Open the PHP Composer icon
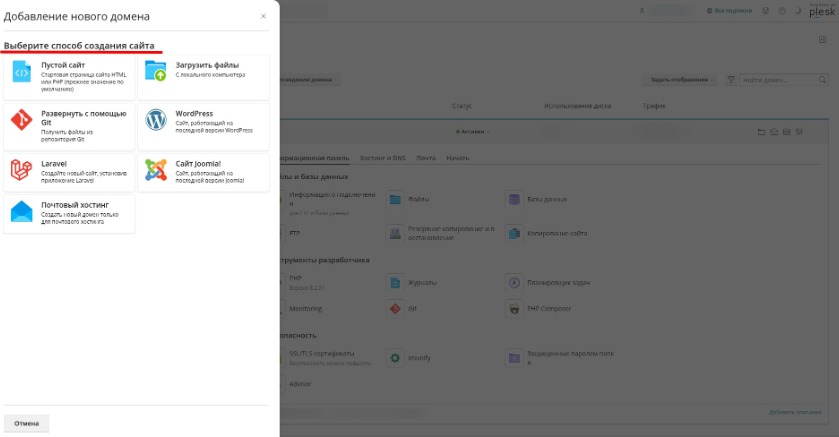This screenshot has height=437, width=839. point(514,309)
